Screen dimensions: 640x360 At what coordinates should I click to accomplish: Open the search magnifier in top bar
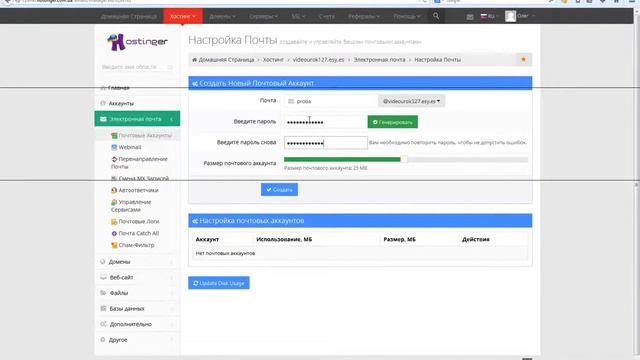coord(436,16)
